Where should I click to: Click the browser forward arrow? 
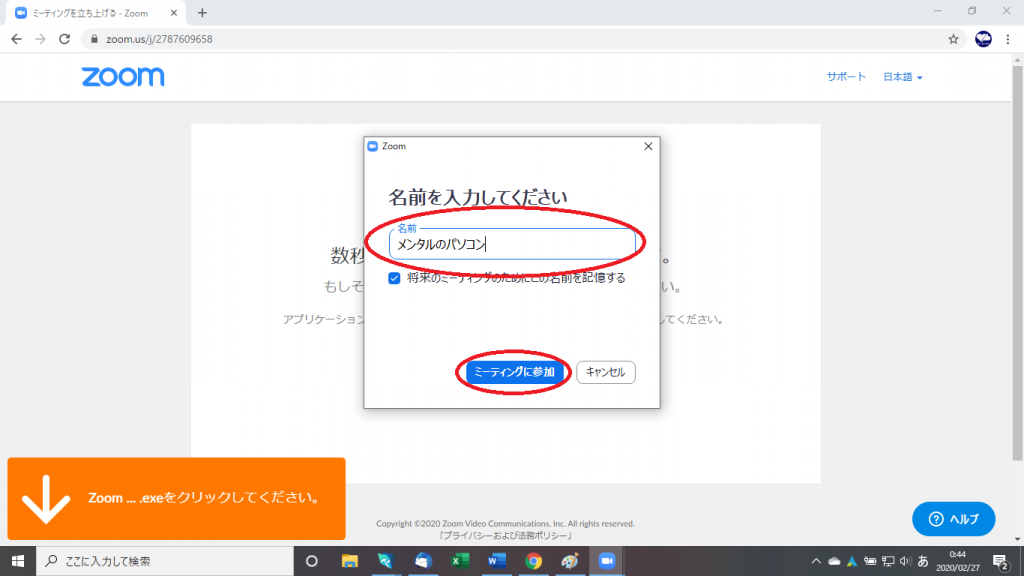click(40, 39)
